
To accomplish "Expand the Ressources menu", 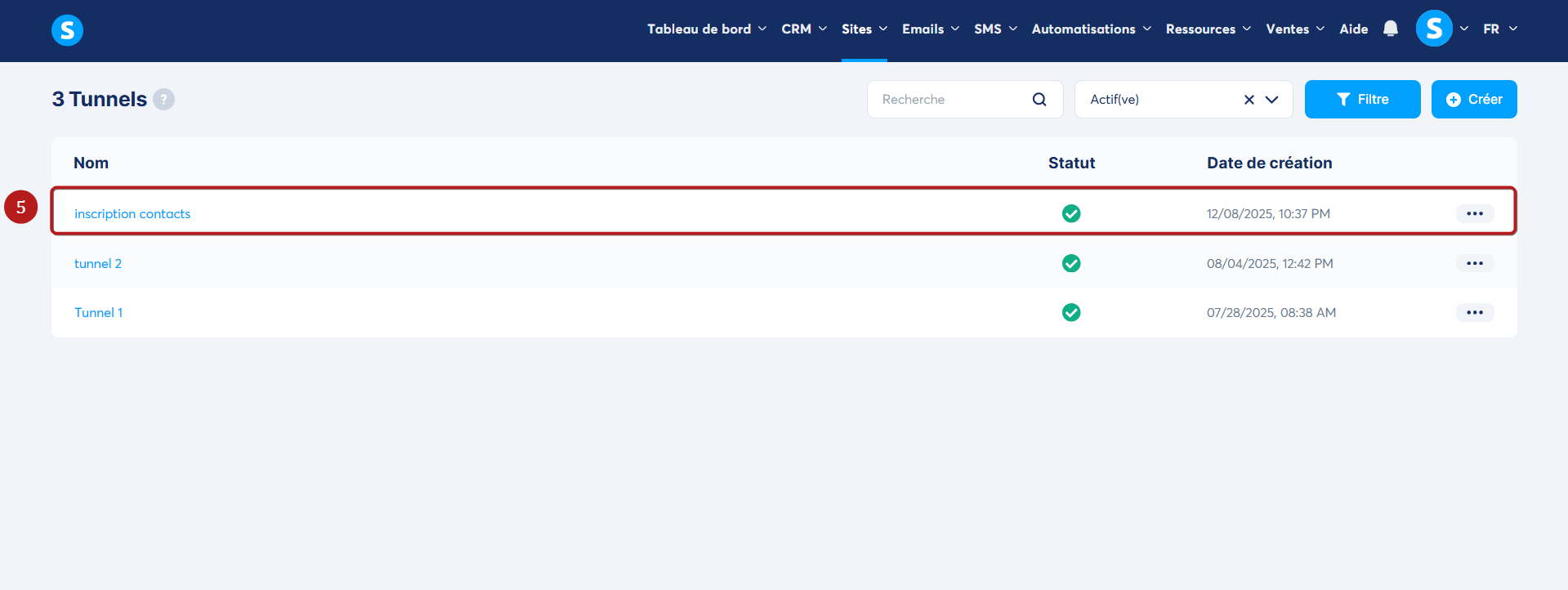I will [x=1208, y=29].
